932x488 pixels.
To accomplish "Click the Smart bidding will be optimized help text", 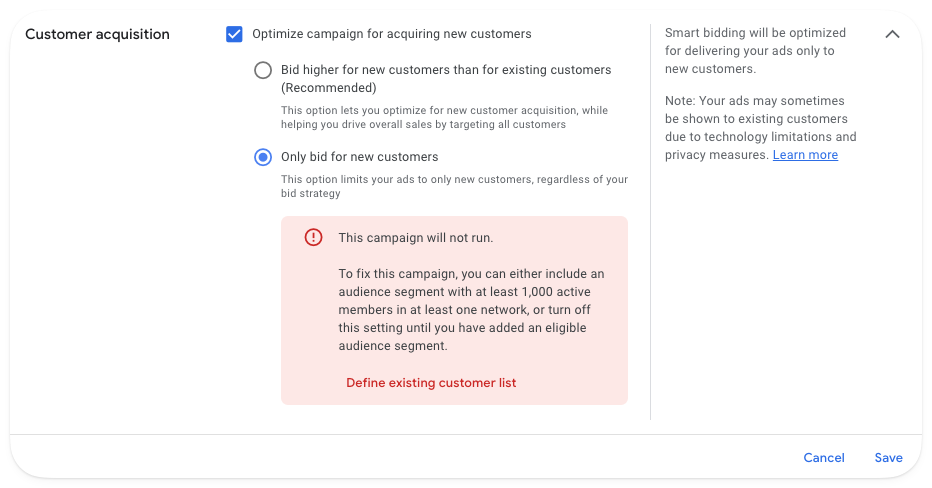I will point(754,51).
